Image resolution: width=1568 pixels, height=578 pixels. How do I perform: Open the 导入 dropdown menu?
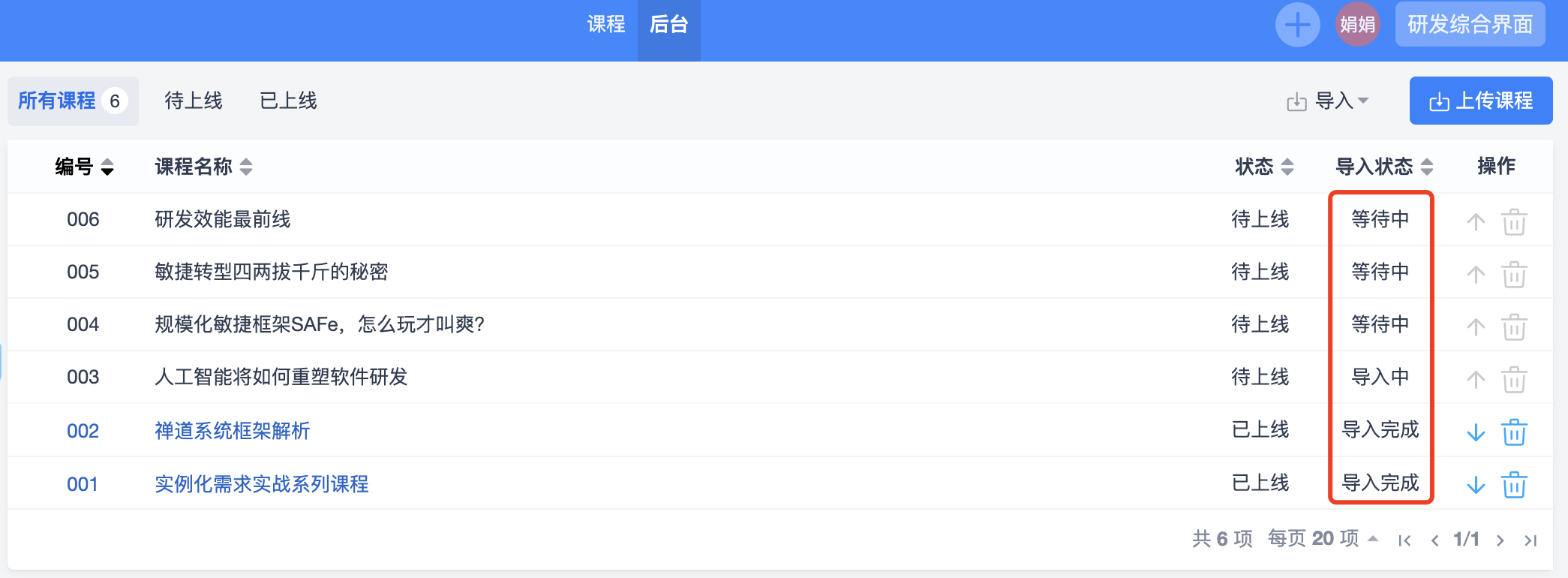[x=1329, y=101]
